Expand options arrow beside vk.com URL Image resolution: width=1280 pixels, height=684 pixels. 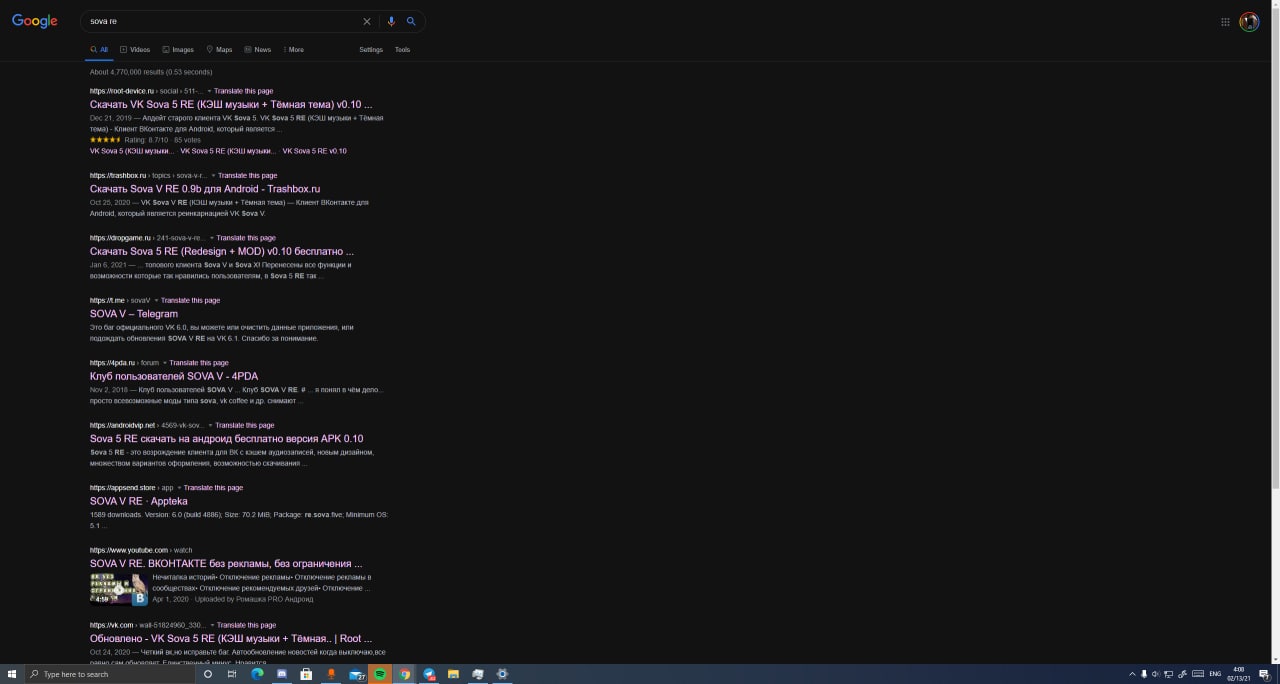point(213,625)
